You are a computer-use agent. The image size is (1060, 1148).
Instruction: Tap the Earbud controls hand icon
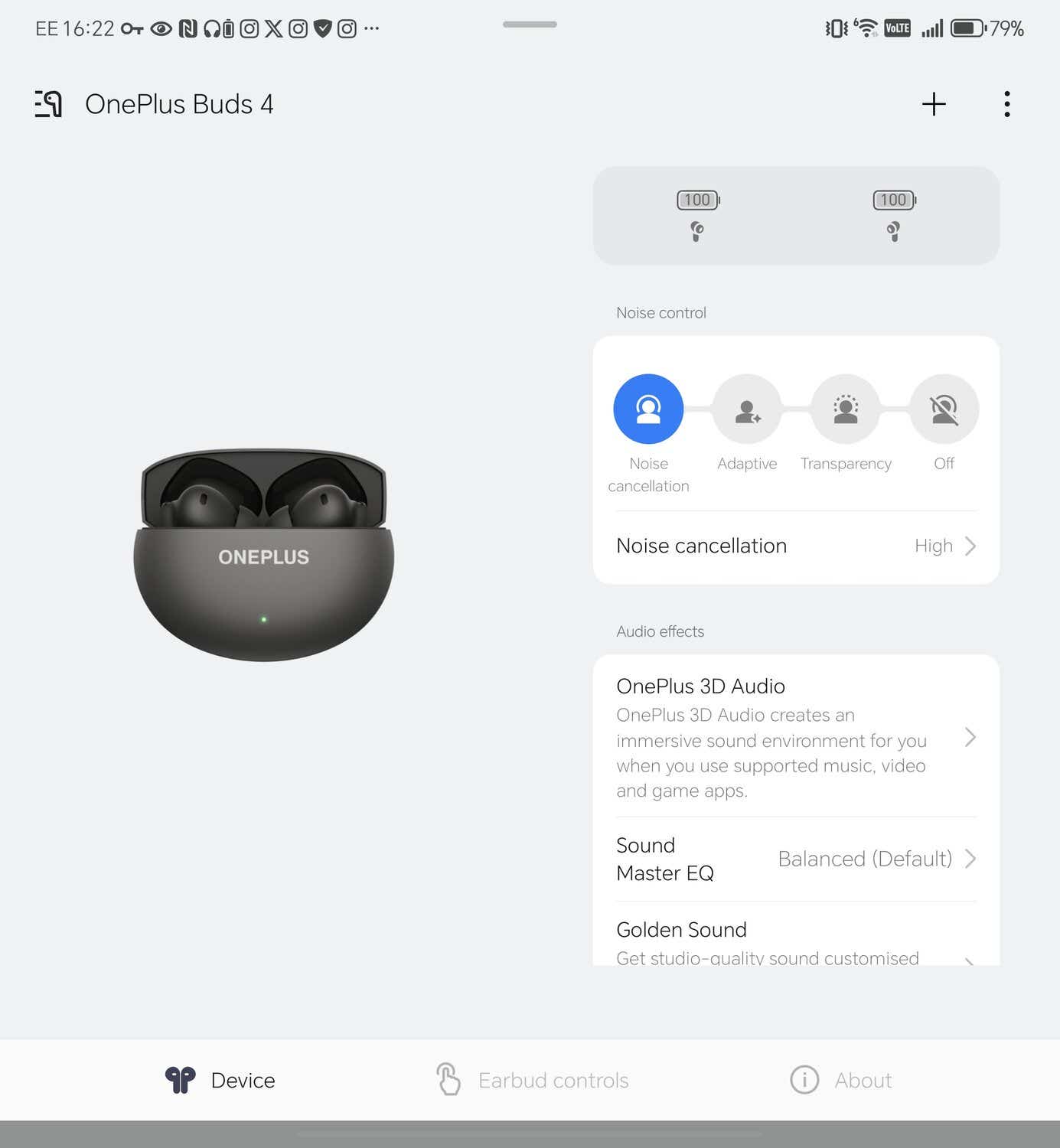448,1079
